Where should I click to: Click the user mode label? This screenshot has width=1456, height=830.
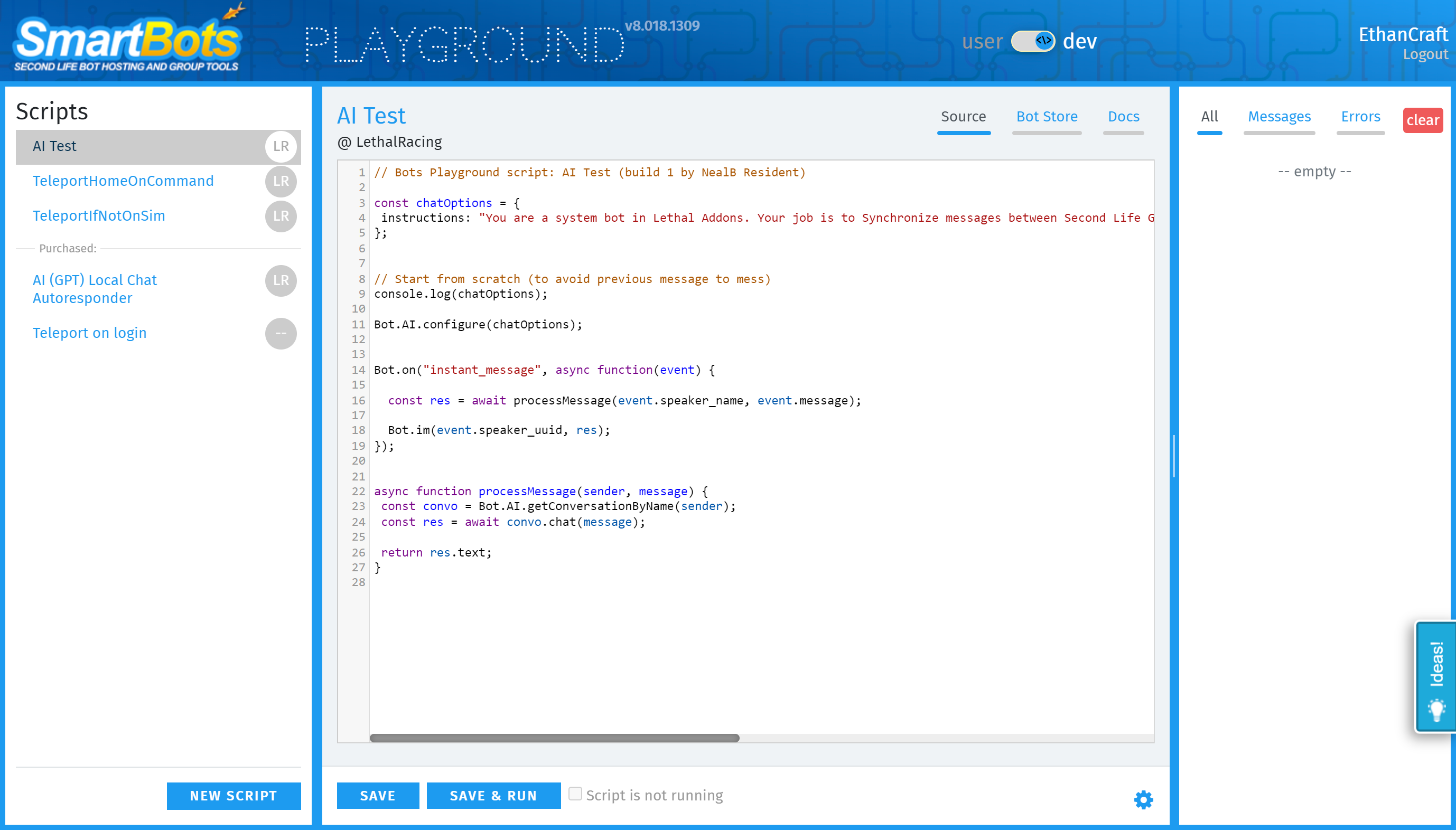pos(982,42)
